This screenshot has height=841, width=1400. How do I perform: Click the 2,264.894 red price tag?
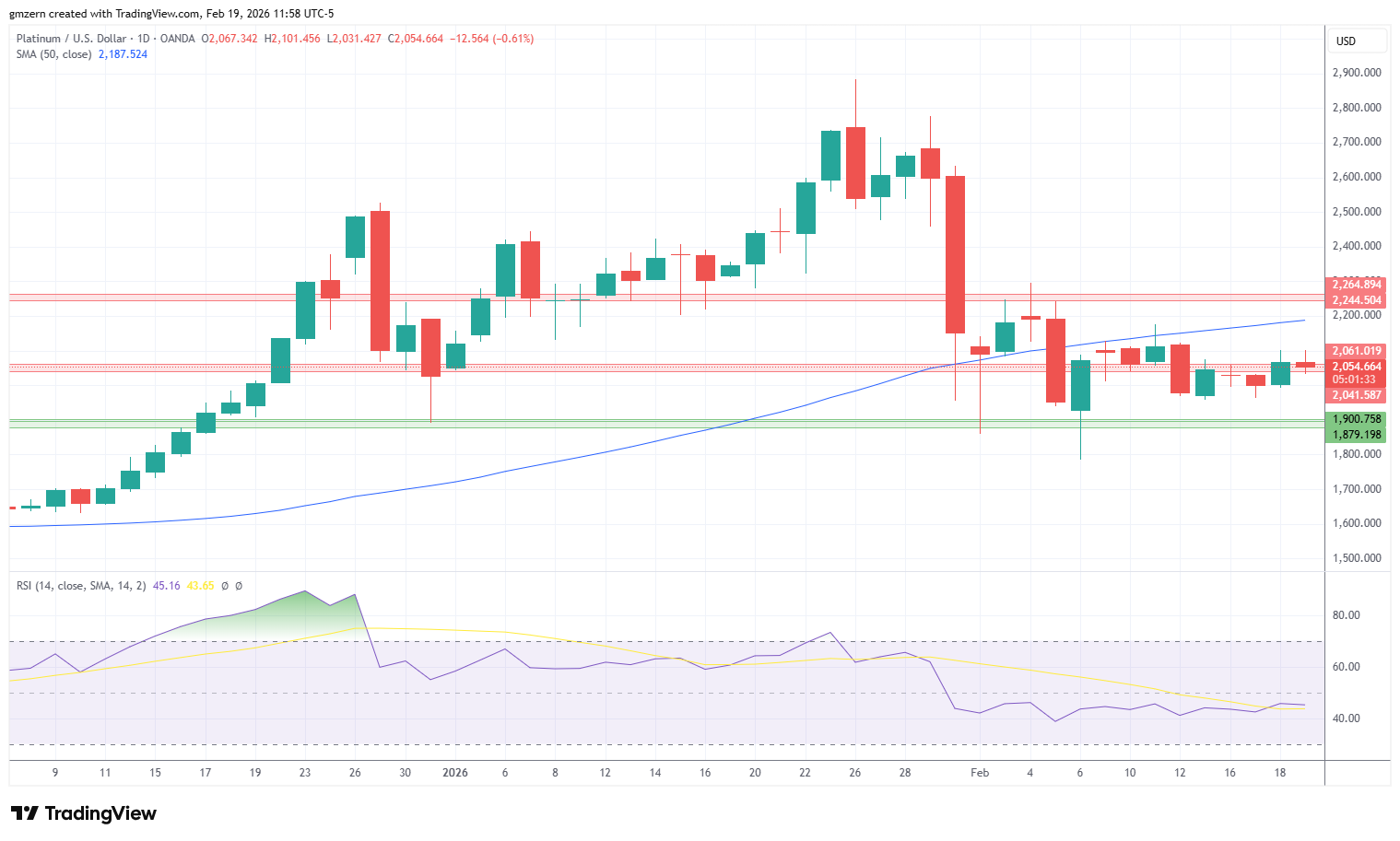[x=1356, y=286]
